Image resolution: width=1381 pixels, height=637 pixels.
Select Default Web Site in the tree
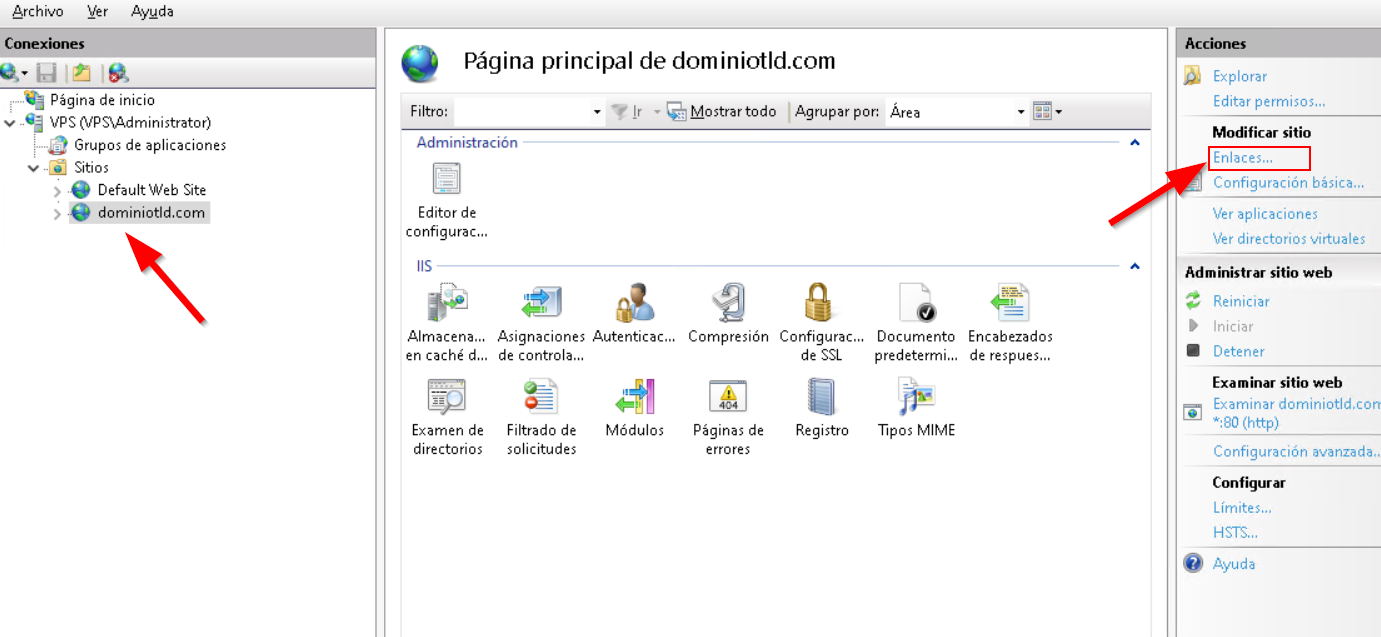click(x=151, y=190)
